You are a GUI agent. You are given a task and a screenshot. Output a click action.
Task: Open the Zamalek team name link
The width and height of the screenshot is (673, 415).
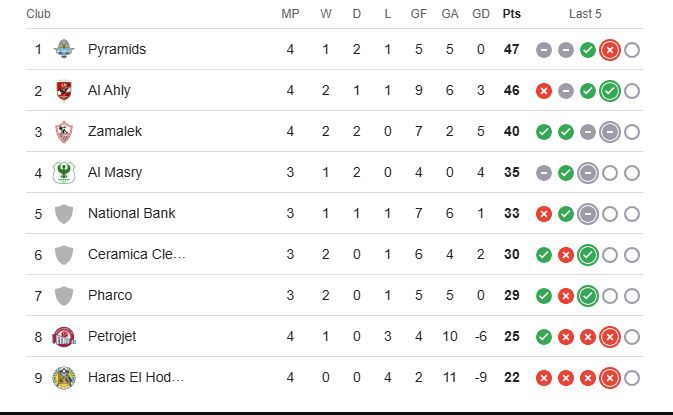point(115,131)
